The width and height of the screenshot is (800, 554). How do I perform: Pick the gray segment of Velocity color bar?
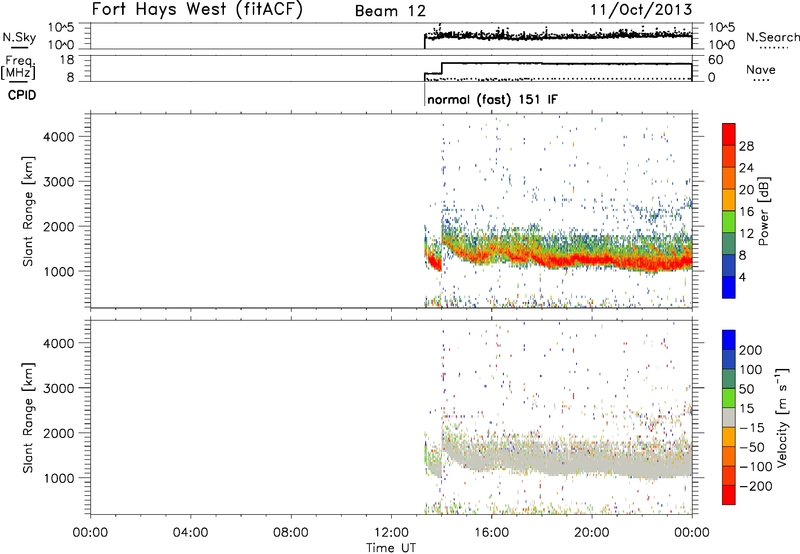point(729,417)
